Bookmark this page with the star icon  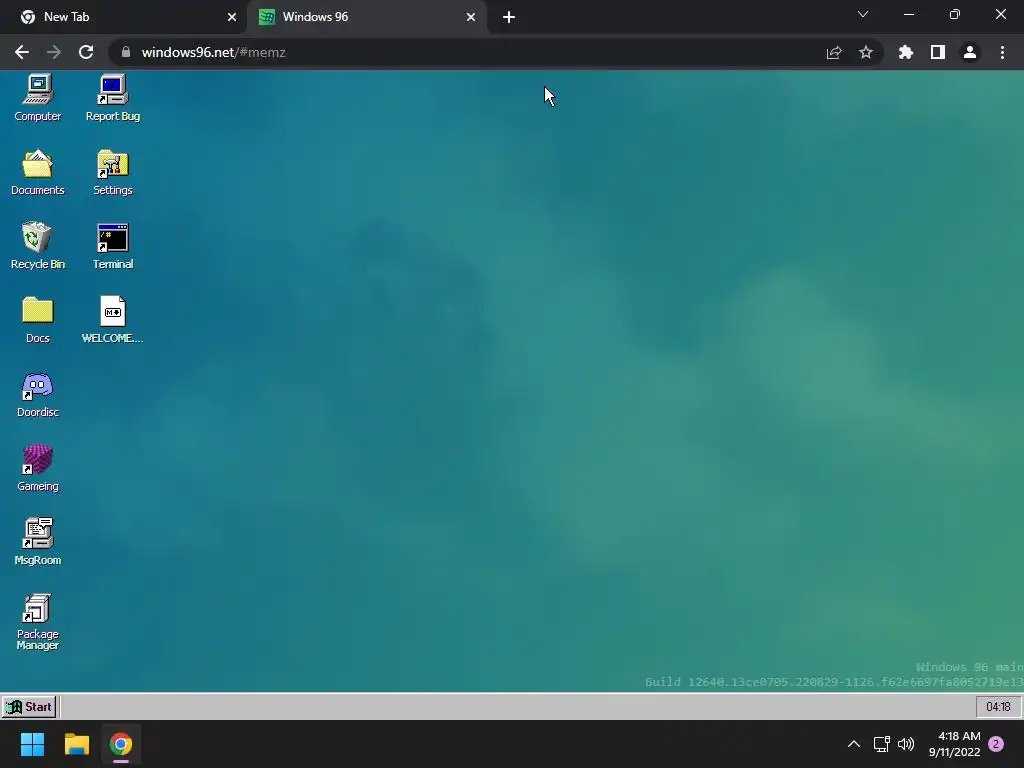pyautogui.click(x=866, y=52)
